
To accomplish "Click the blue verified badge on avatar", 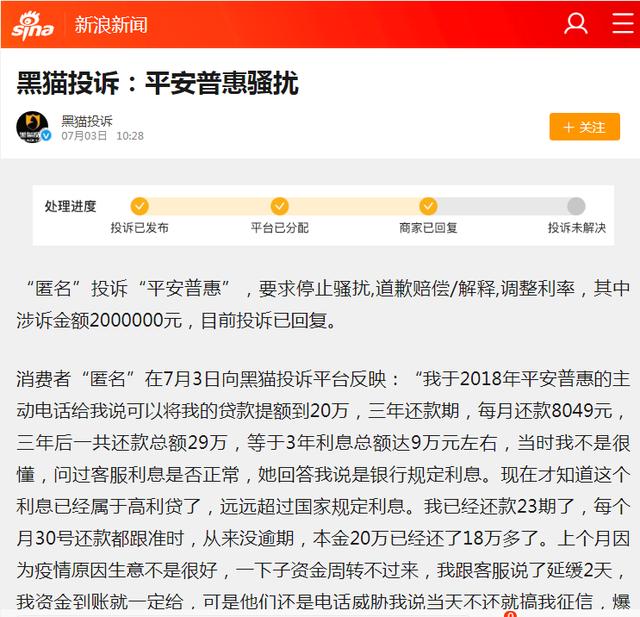I will coord(47,135).
